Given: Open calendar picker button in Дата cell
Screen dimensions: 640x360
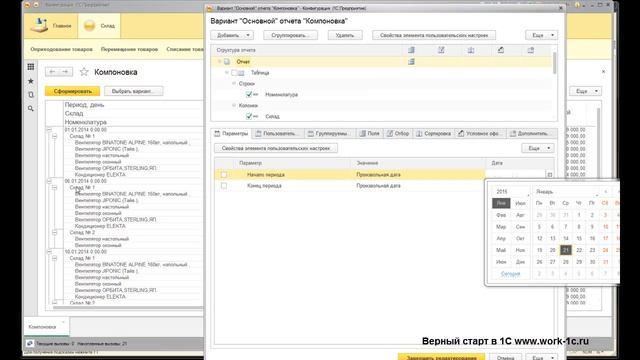Looking at the screenshot, I should [549, 175].
